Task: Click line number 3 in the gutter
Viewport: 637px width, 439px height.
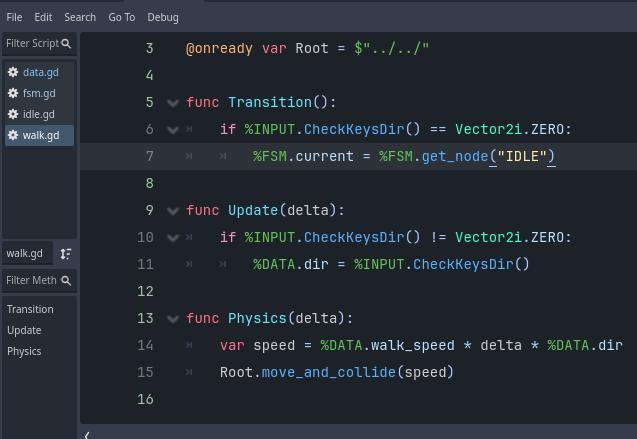Action: [150, 48]
